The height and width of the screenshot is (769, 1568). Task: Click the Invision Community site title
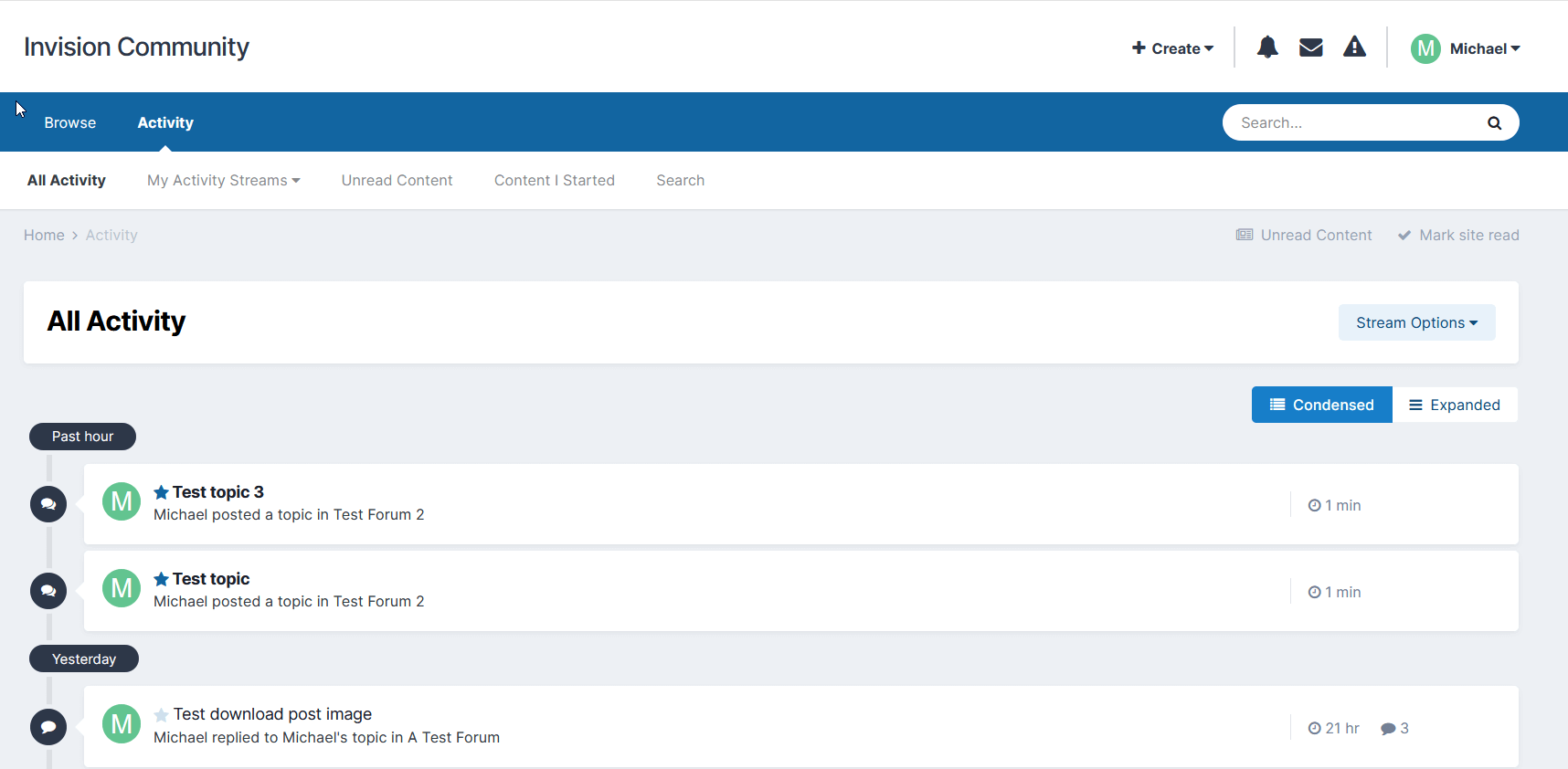[136, 47]
